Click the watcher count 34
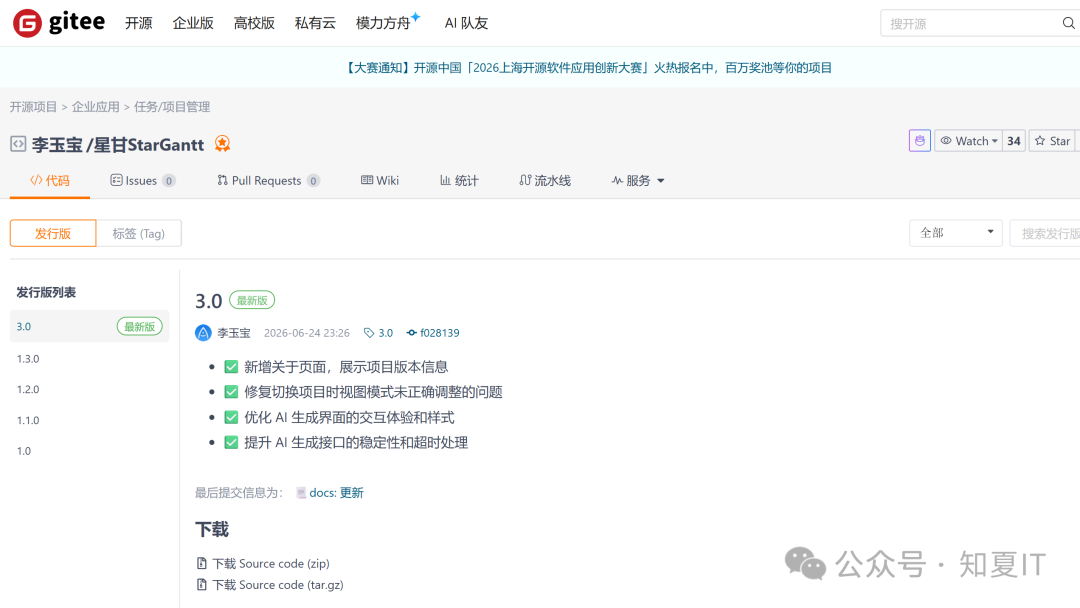Image resolution: width=1080 pixels, height=608 pixels. pyautogui.click(x=1014, y=140)
